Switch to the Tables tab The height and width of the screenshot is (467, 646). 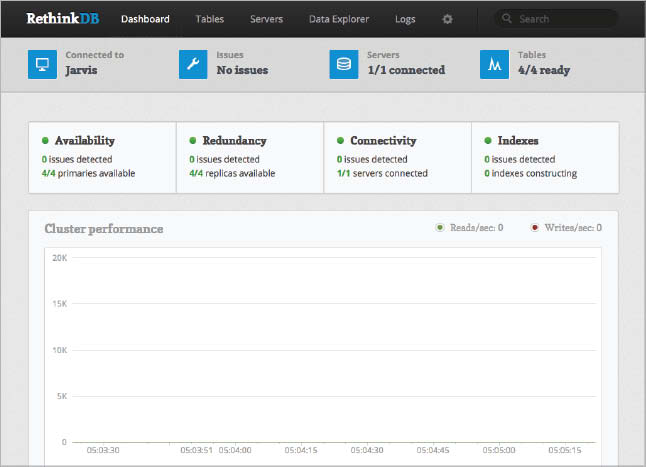pos(210,19)
